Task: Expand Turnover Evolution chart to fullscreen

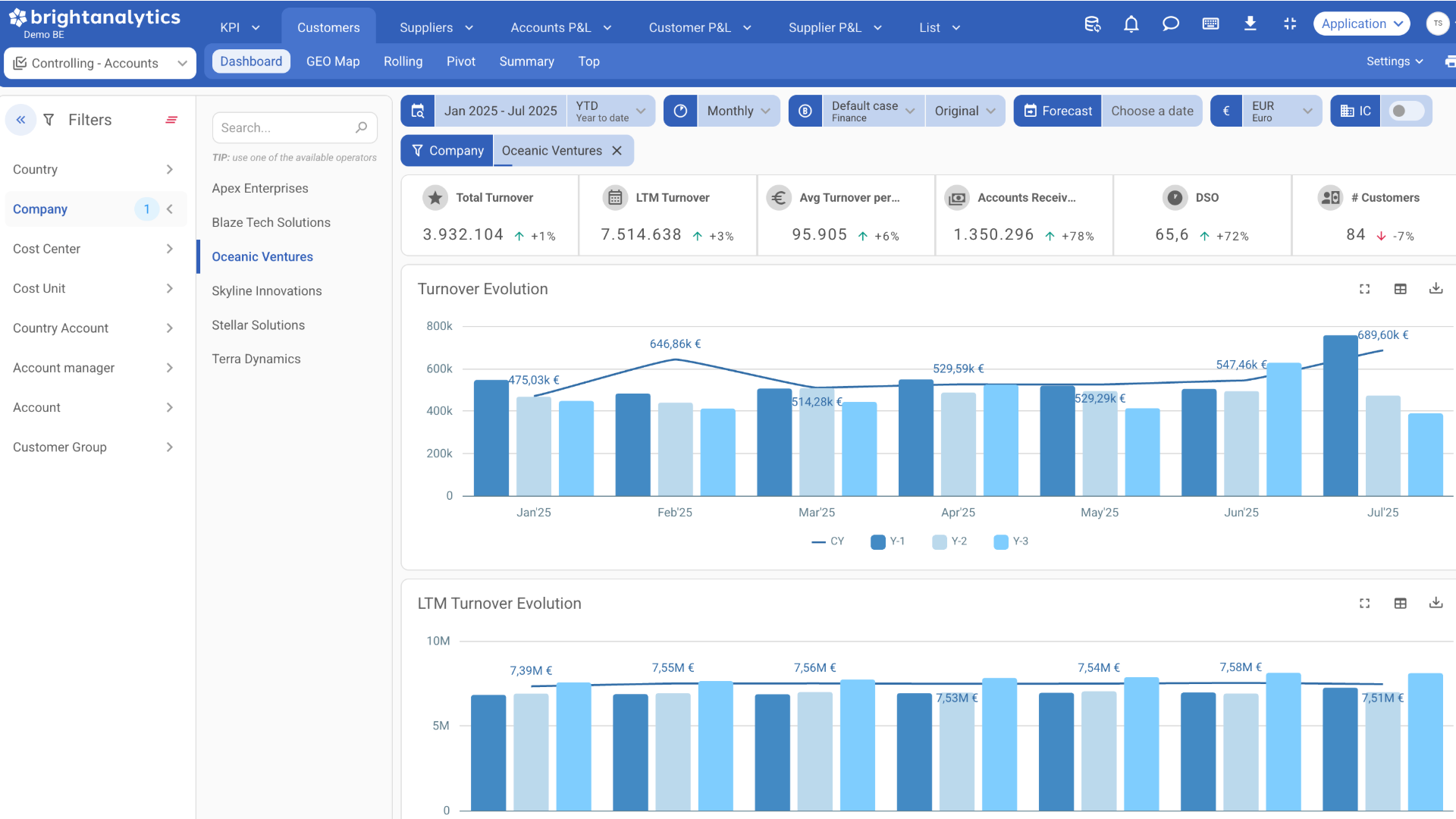Action: pos(1364,289)
